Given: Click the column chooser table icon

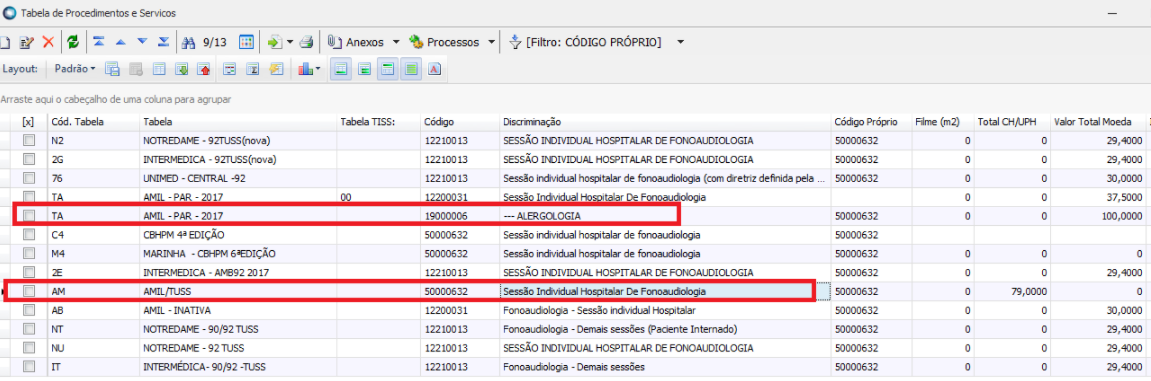Looking at the screenshot, I should [159, 69].
